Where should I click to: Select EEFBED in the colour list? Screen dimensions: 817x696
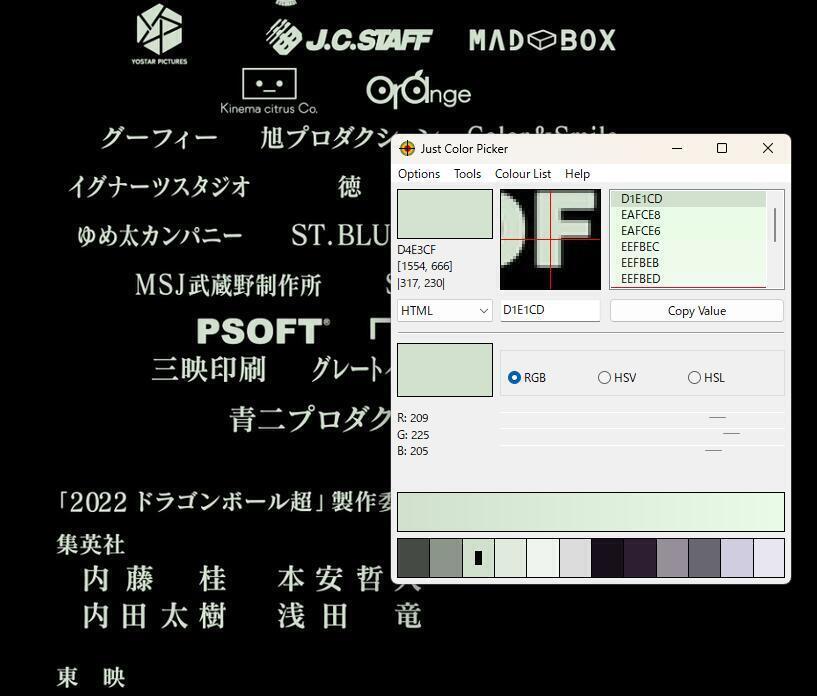[x=688, y=279]
